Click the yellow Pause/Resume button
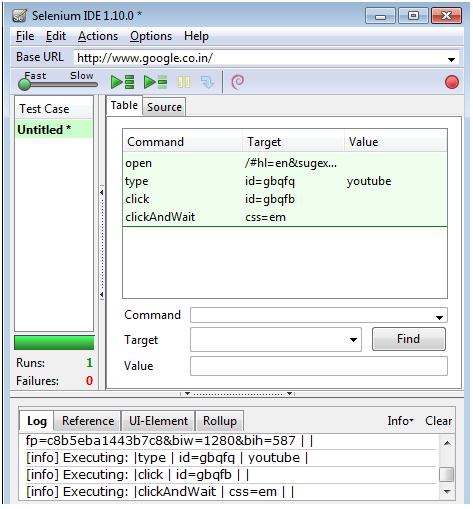This screenshot has width=473, height=509. (x=184, y=82)
